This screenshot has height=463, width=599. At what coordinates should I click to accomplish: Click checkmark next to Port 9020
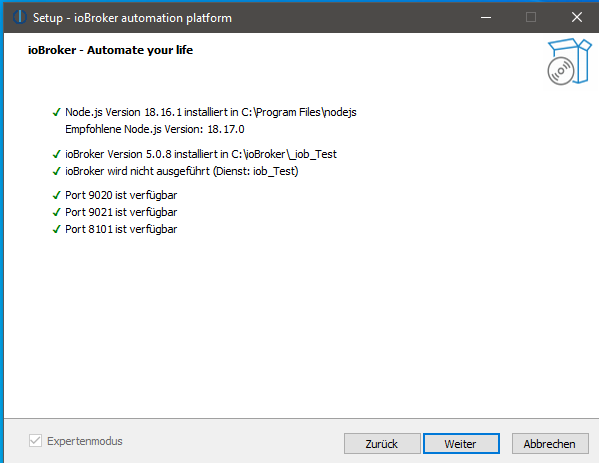tap(56, 195)
